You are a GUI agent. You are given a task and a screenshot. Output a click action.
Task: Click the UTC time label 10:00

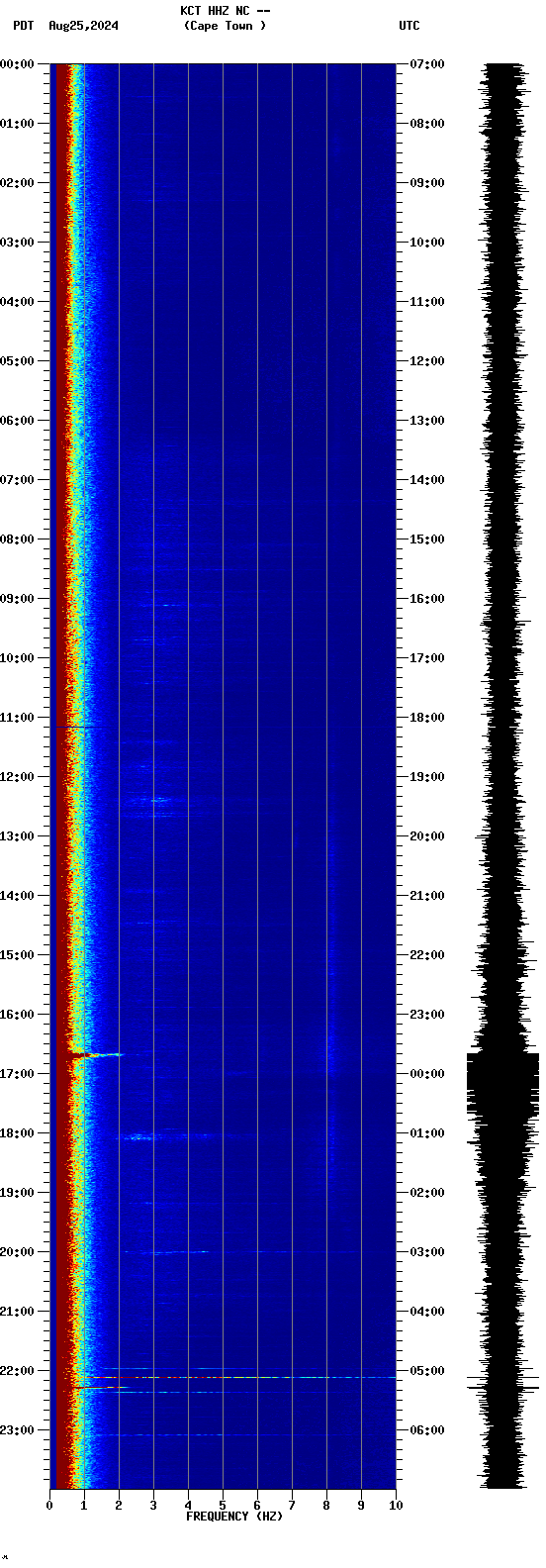click(427, 243)
